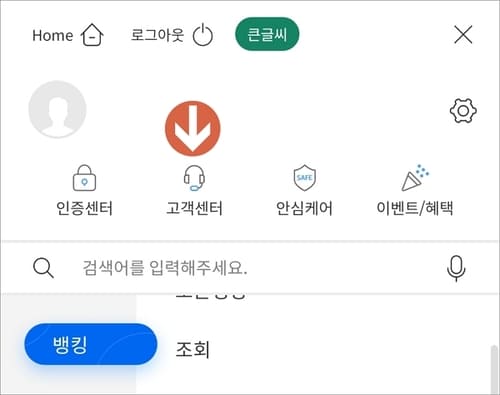Click the Home text link
Viewport: 500px width, 395px height.
coord(53,35)
